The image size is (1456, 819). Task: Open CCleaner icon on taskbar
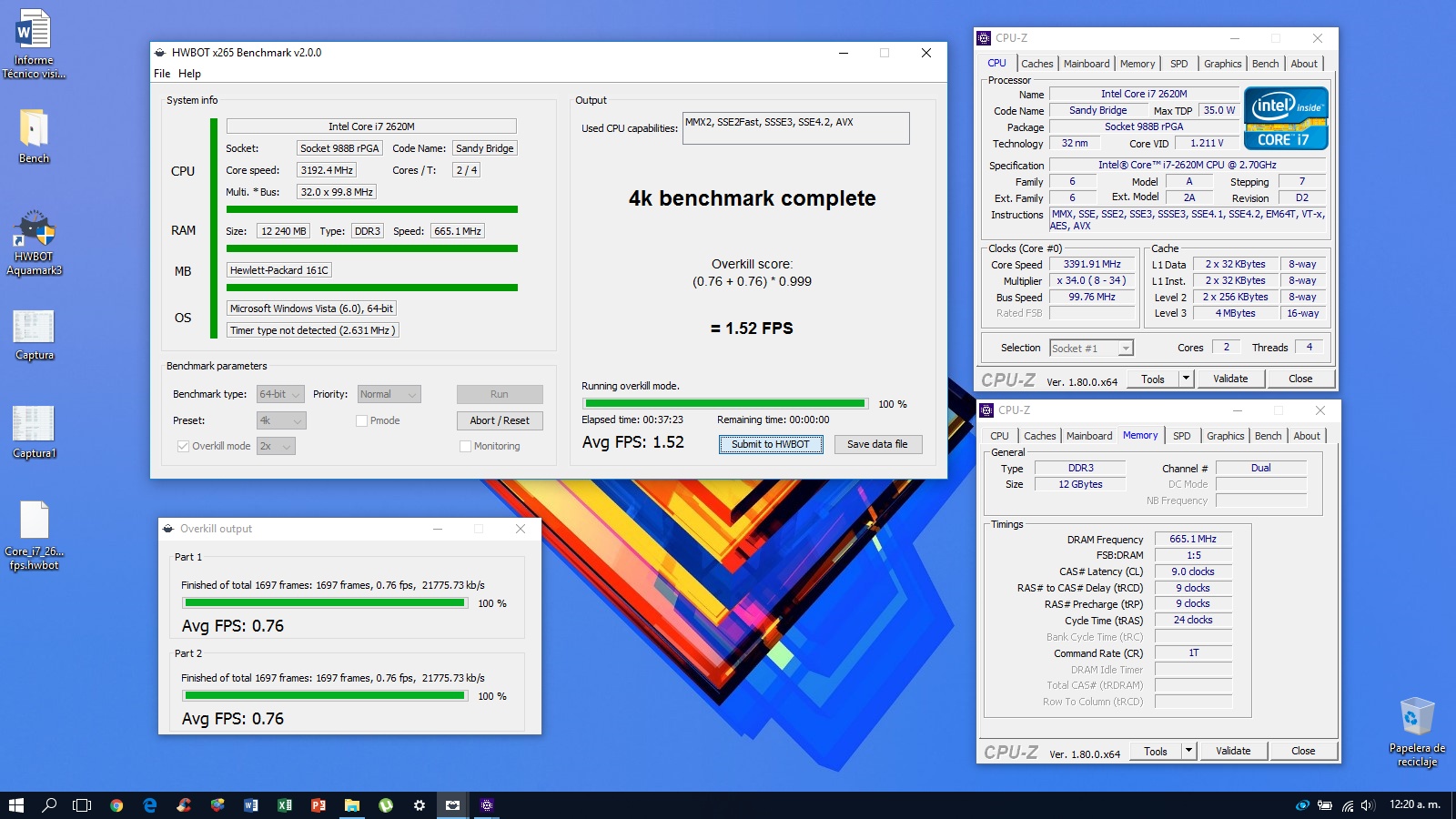tap(184, 805)
